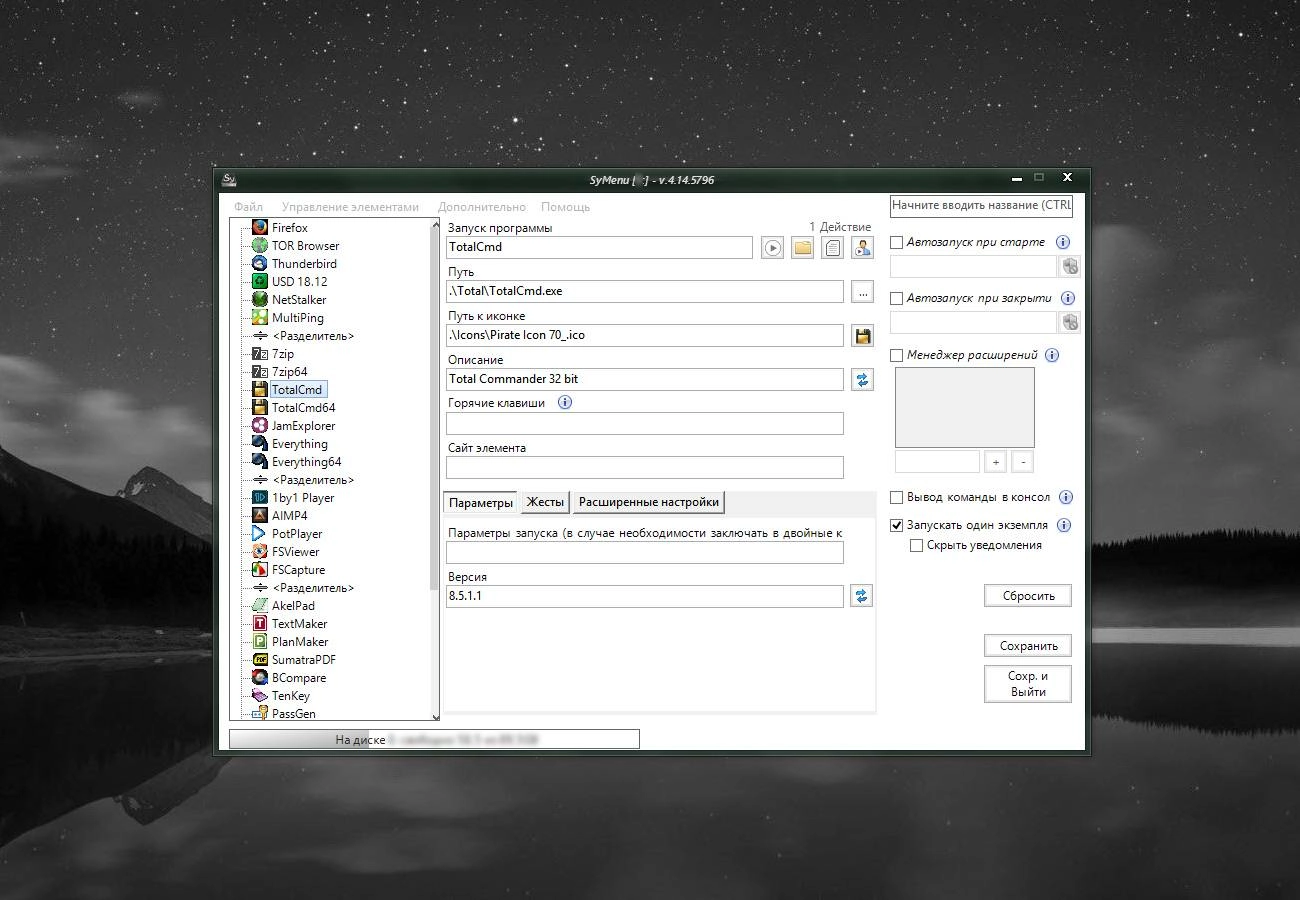Click the refresh icon beside version field

click(861, 596)
